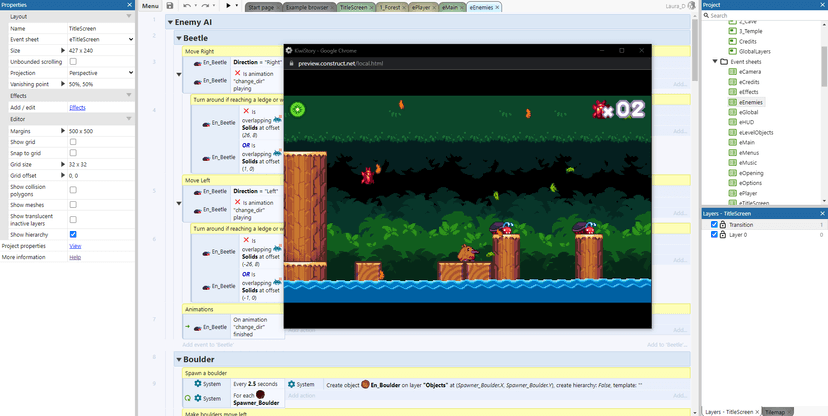Toggle Show collision polygons checkbox
Screen dimensions: 828x416
[73, 190]
